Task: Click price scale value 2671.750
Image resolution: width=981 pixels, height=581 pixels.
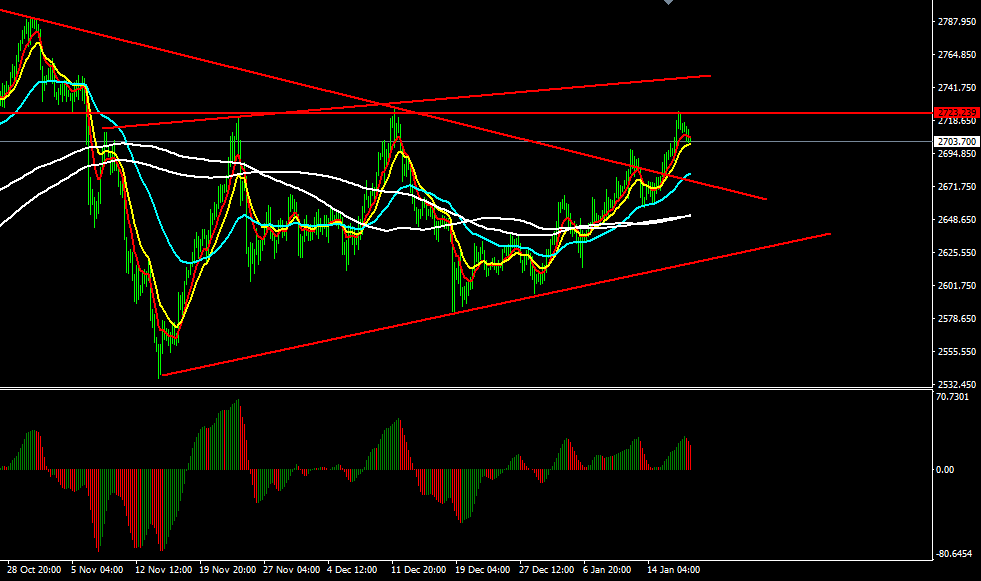Action: coord(957,187)
